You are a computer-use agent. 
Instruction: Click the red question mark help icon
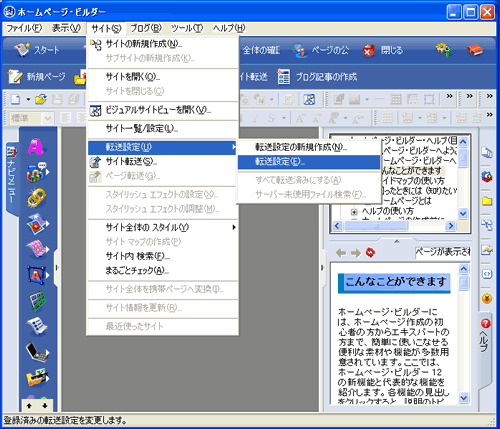[486, 323]
